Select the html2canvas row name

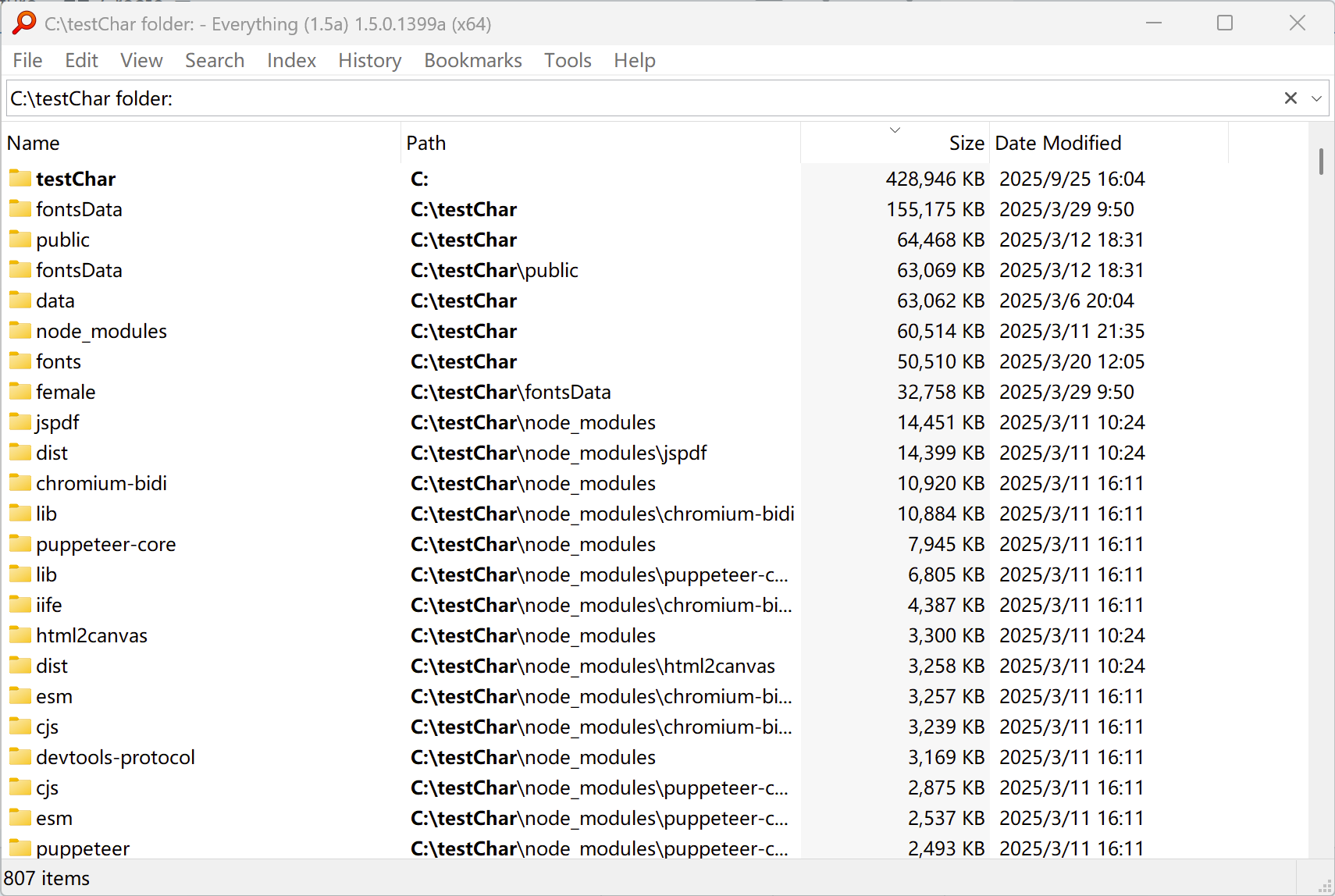[x=91, y=635]
